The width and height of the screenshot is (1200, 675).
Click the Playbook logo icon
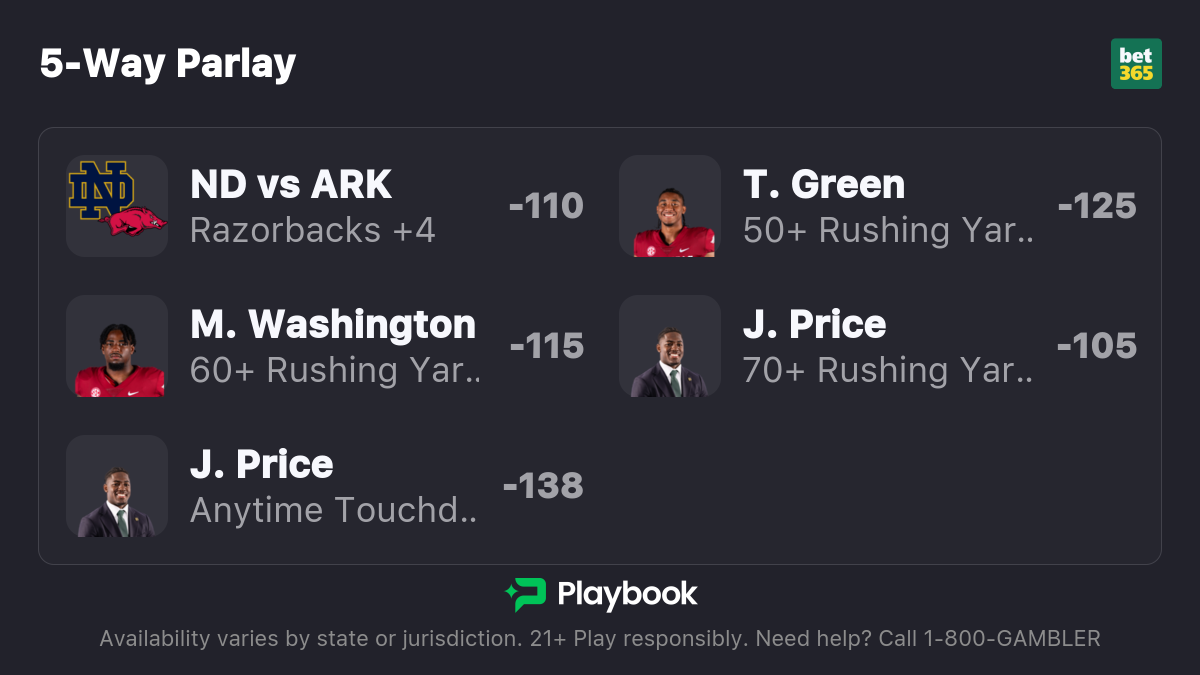525,595
